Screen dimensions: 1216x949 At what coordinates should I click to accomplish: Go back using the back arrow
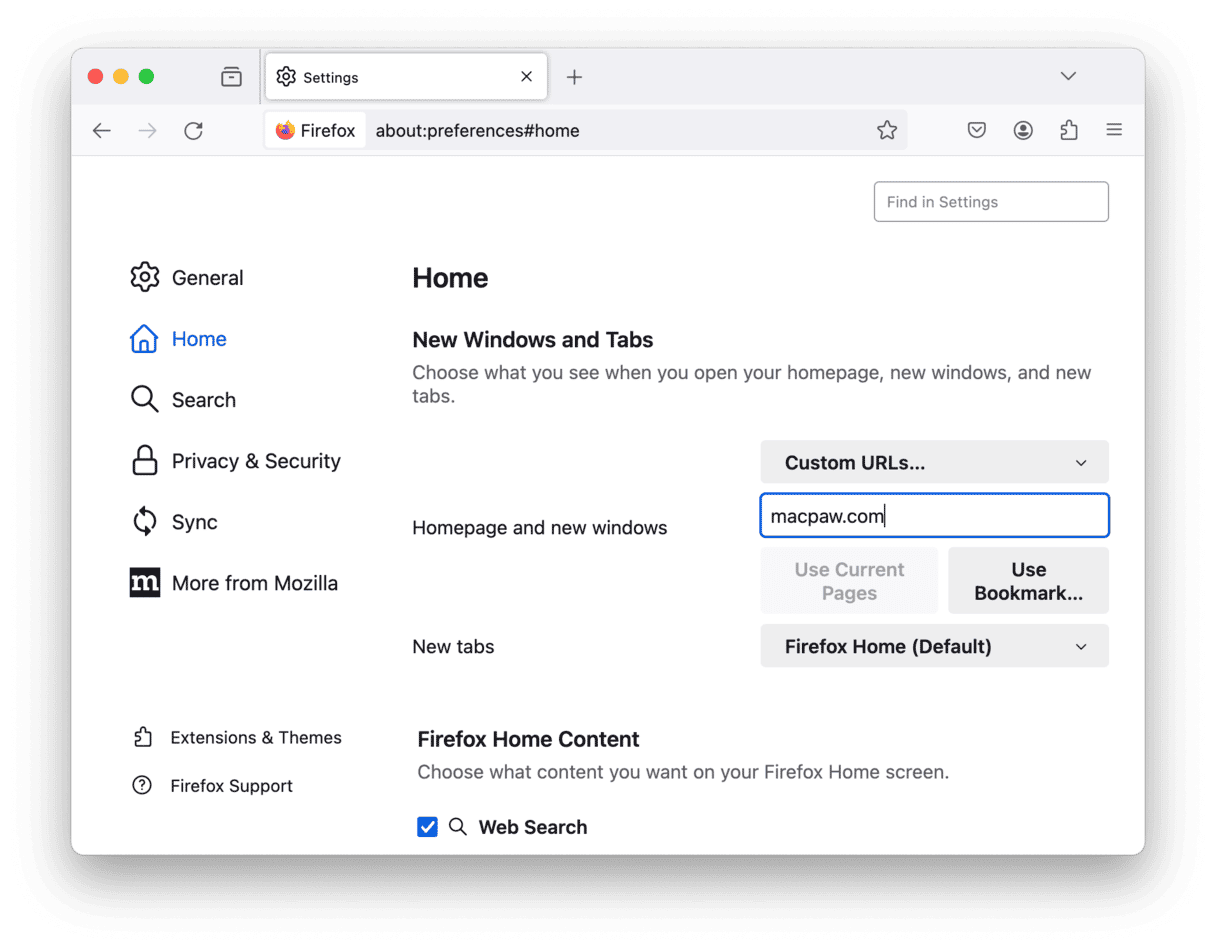(102, 131)
